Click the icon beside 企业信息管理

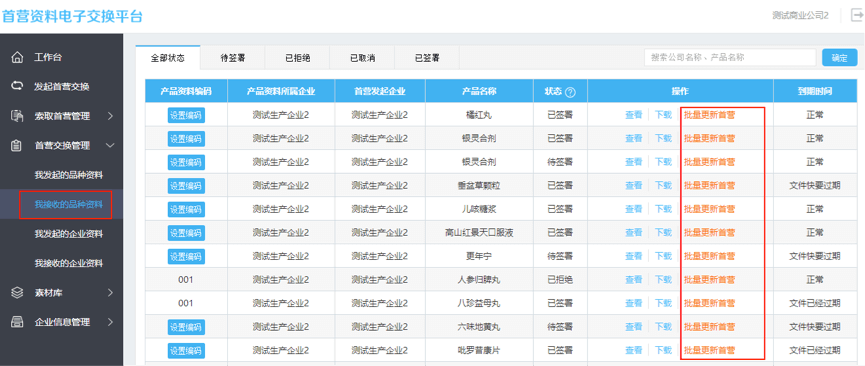tap(18, 322)
